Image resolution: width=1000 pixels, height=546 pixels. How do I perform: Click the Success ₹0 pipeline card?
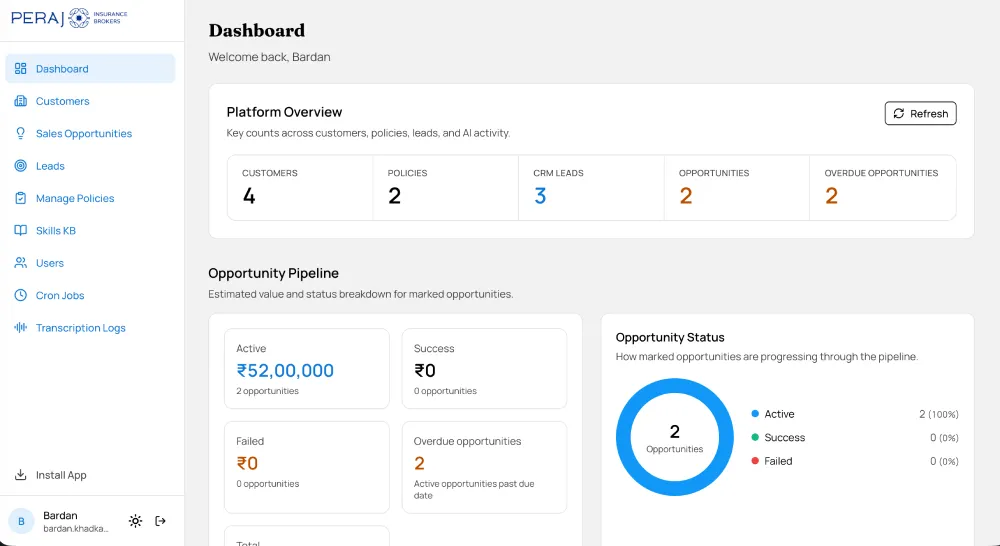click(x=484, y=369)
